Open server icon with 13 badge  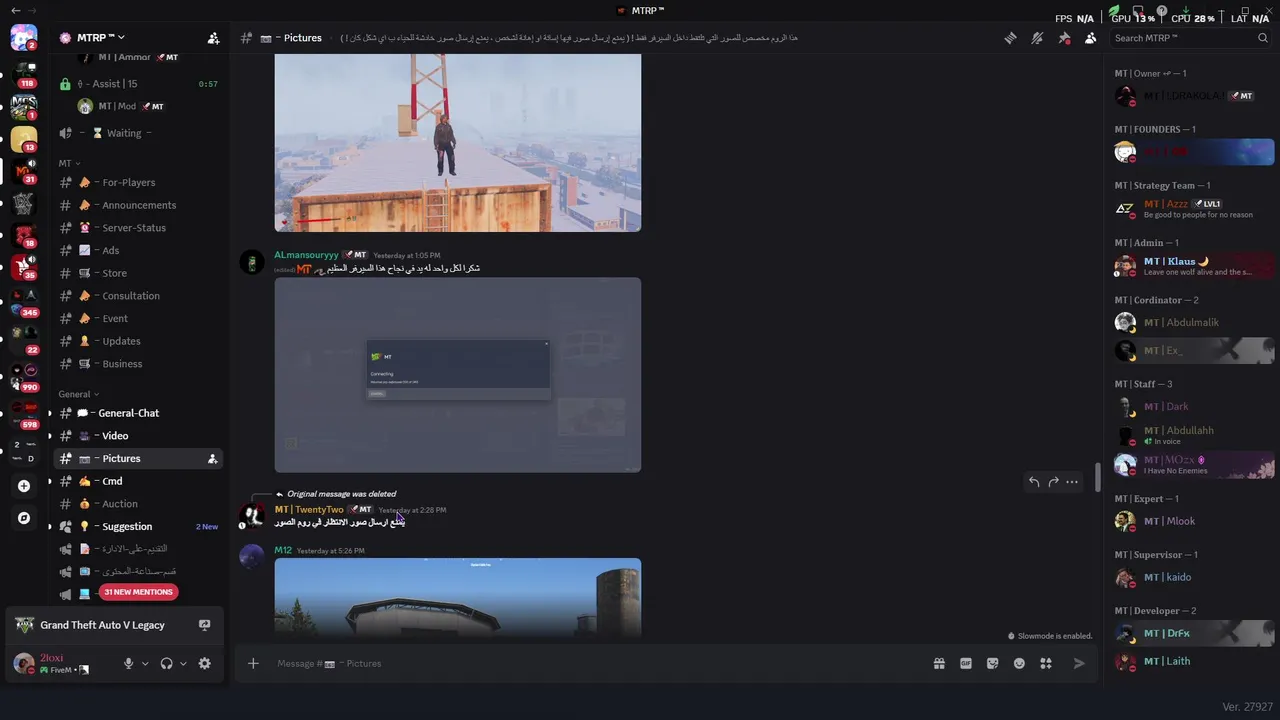[24, 139]
